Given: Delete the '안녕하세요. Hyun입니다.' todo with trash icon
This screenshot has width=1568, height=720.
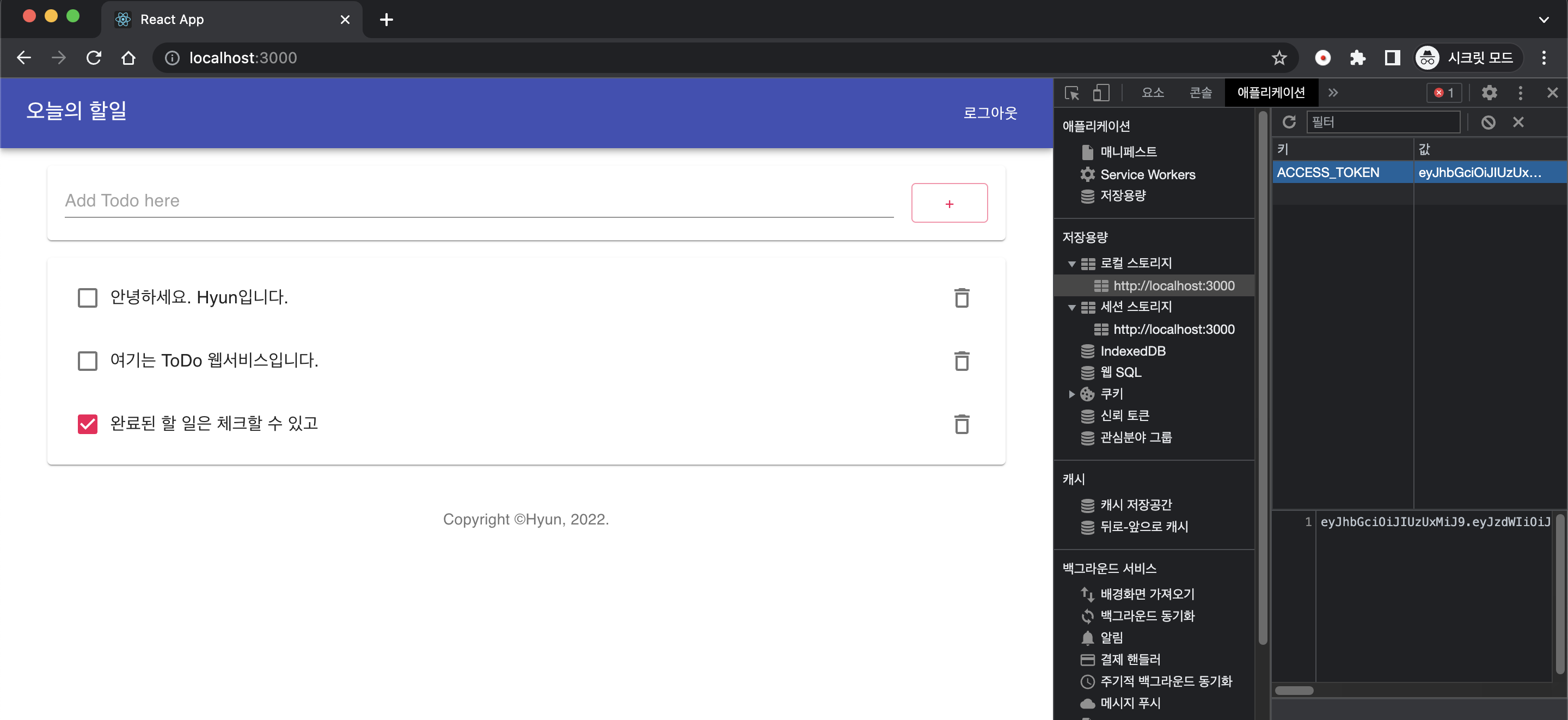Looking at the screenshot, I should click(961, 298).
